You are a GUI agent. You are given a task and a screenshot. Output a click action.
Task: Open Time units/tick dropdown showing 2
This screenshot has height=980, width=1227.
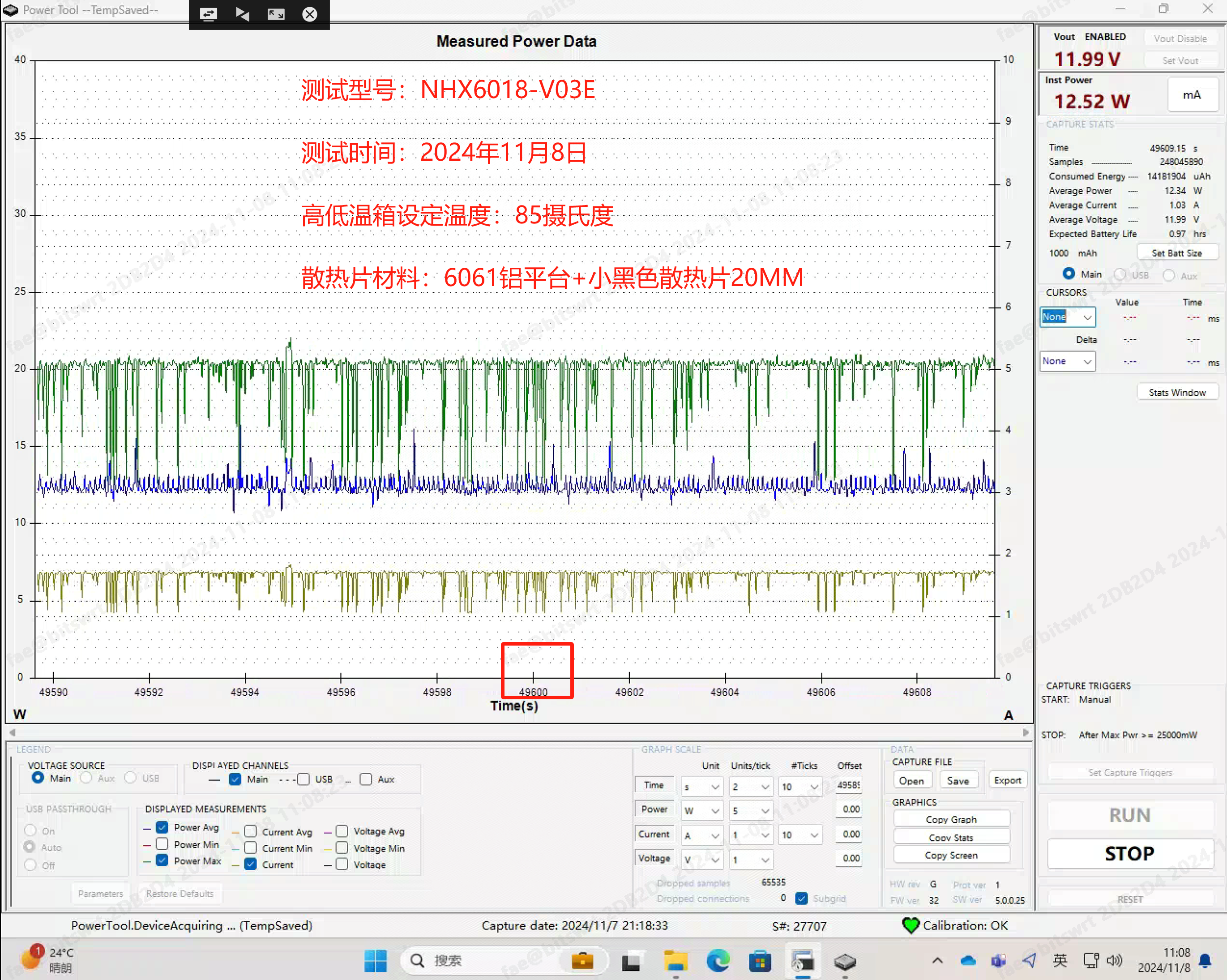tap(751, 787)
